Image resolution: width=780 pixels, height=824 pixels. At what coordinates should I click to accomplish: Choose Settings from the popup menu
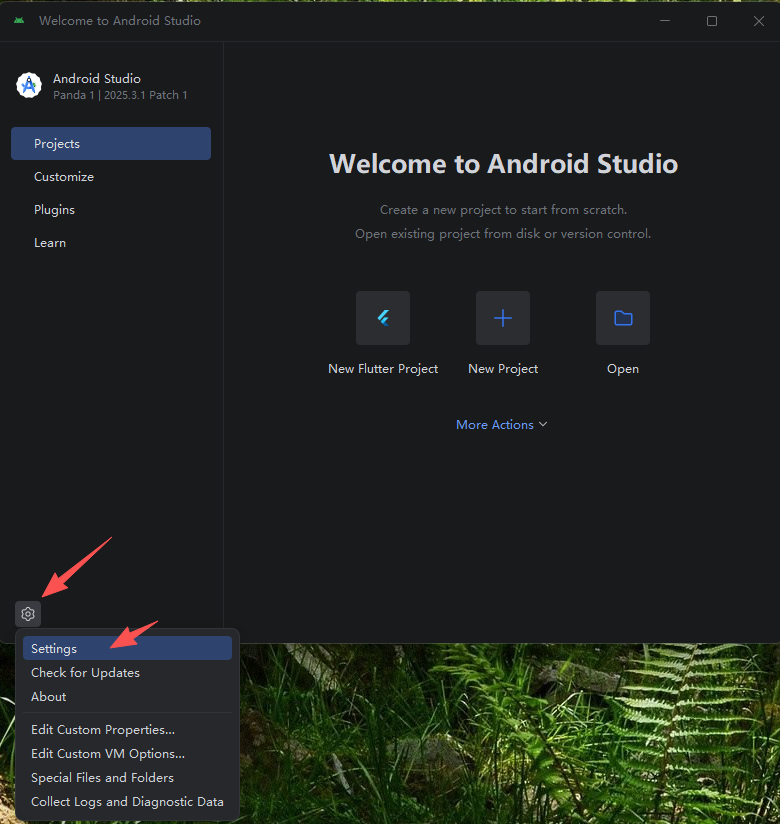[x=127, y=648]
